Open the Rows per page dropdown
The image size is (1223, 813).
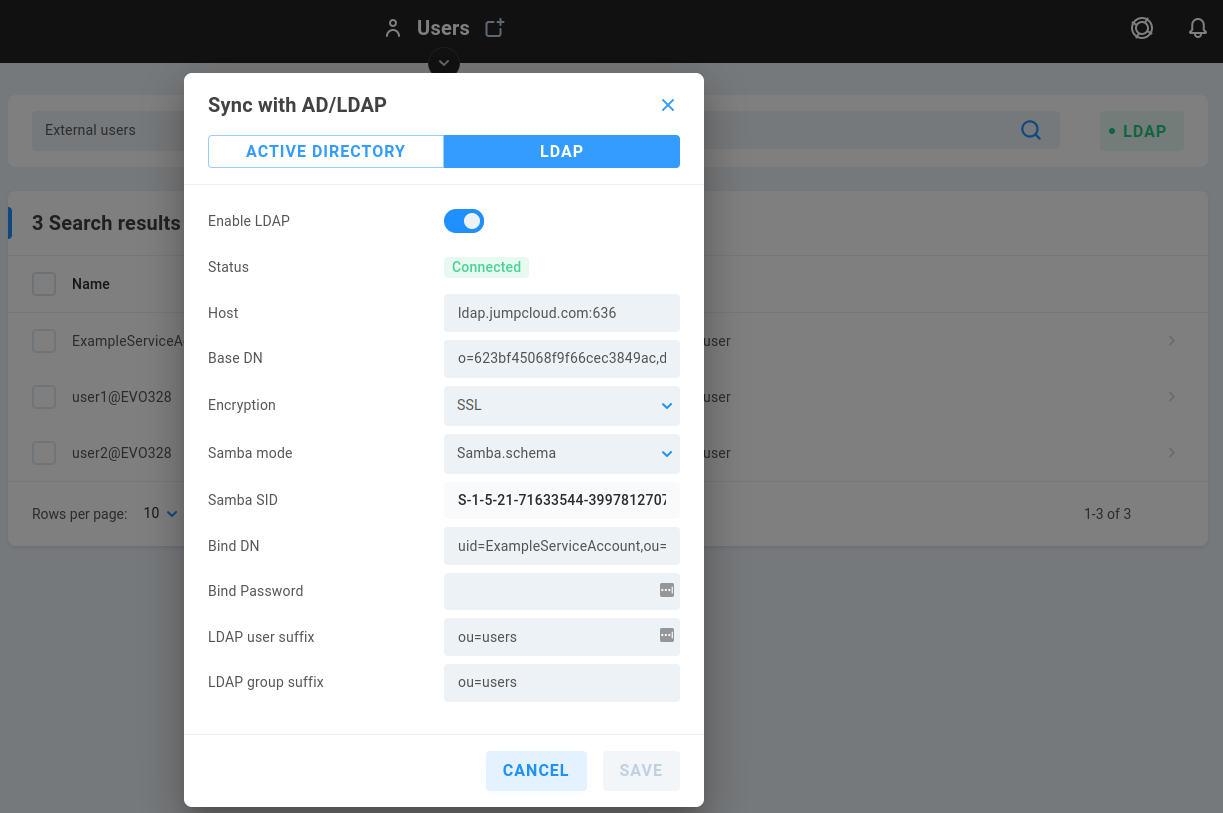pyautogui.click(x=161, y=513)
